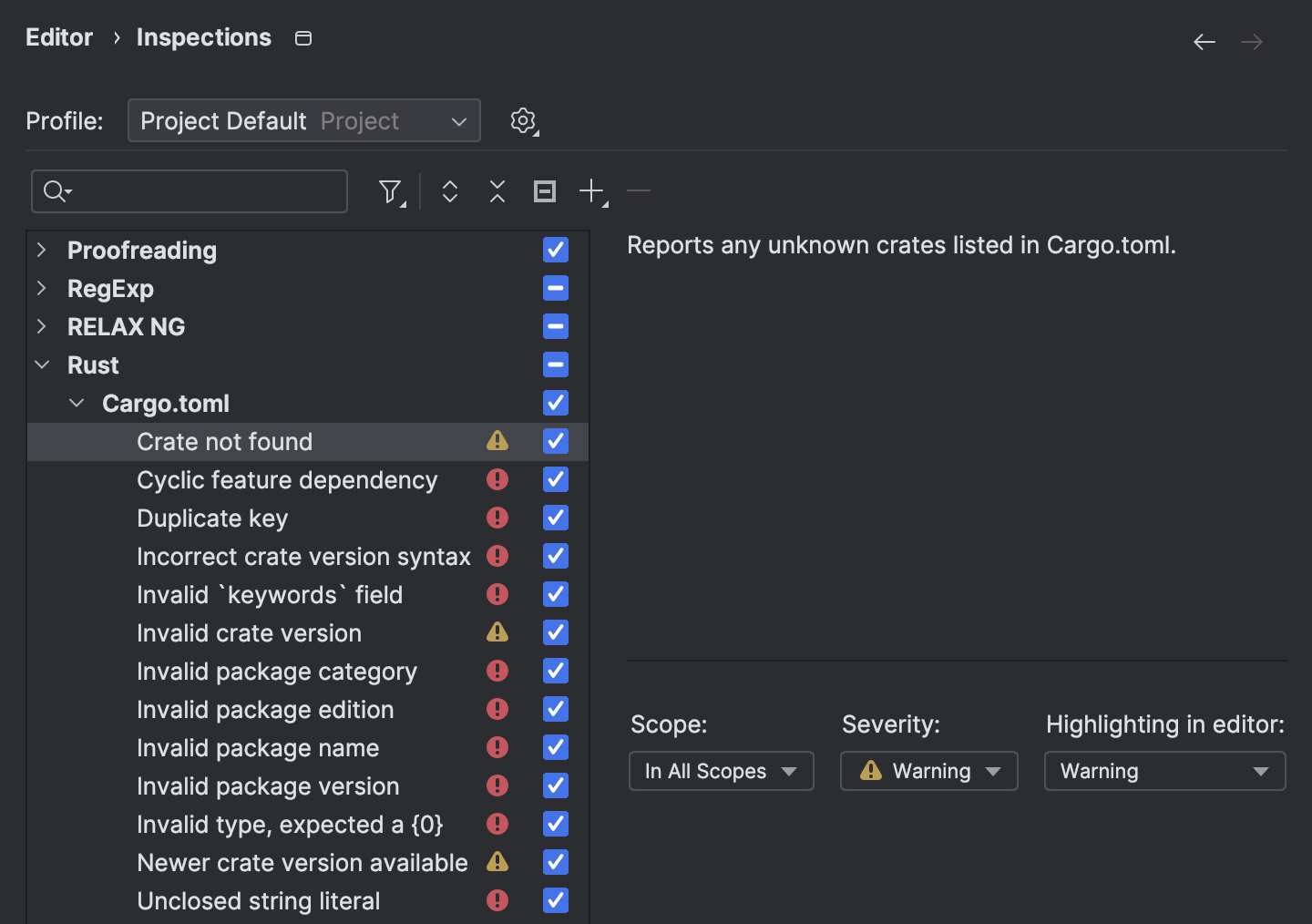Select the Invalid package name inspection
Screen dimensions: 1312x924
pyautogui.click(x=258, y=748)
